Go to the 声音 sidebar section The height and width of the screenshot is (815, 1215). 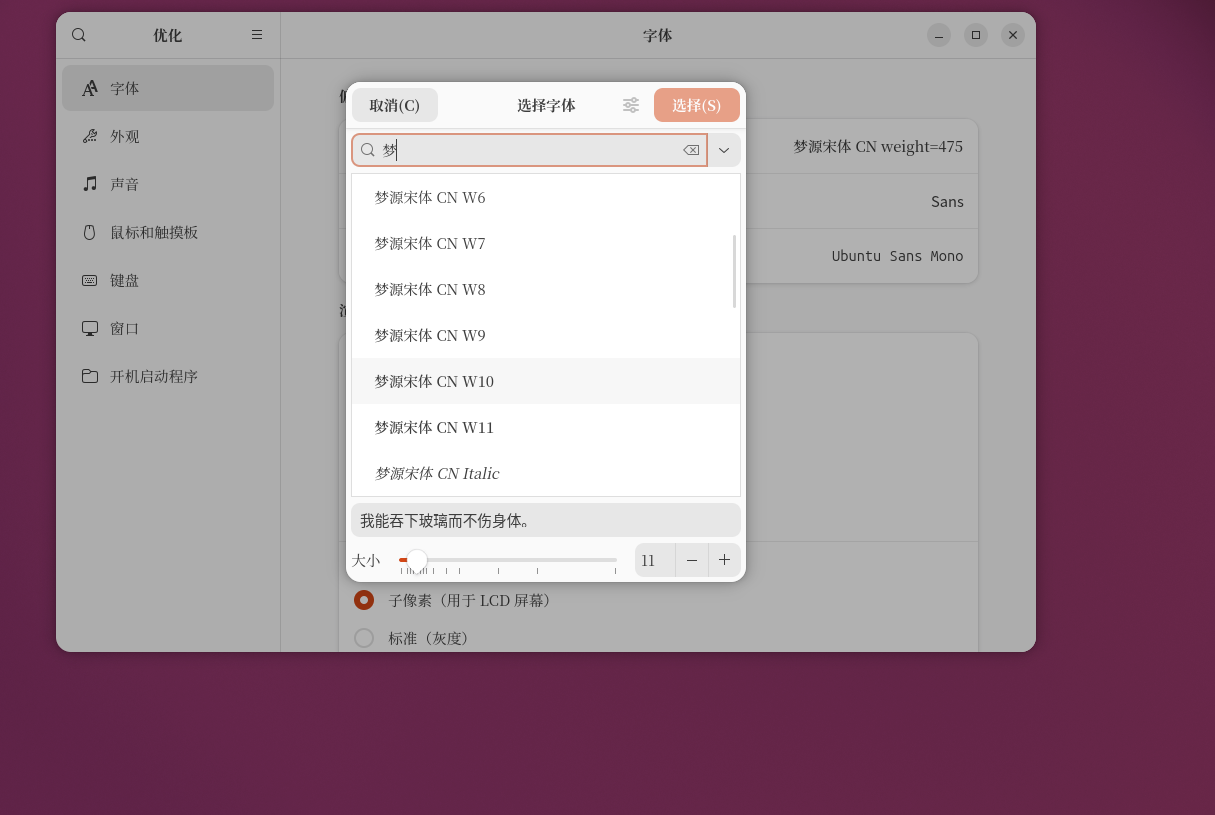click(x=168, y=184)
